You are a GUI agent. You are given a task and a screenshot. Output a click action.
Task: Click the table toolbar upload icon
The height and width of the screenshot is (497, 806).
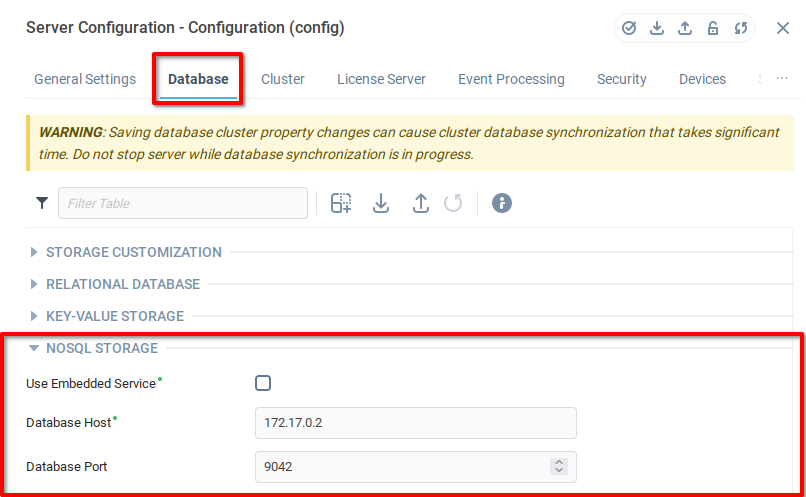[421, 203]
